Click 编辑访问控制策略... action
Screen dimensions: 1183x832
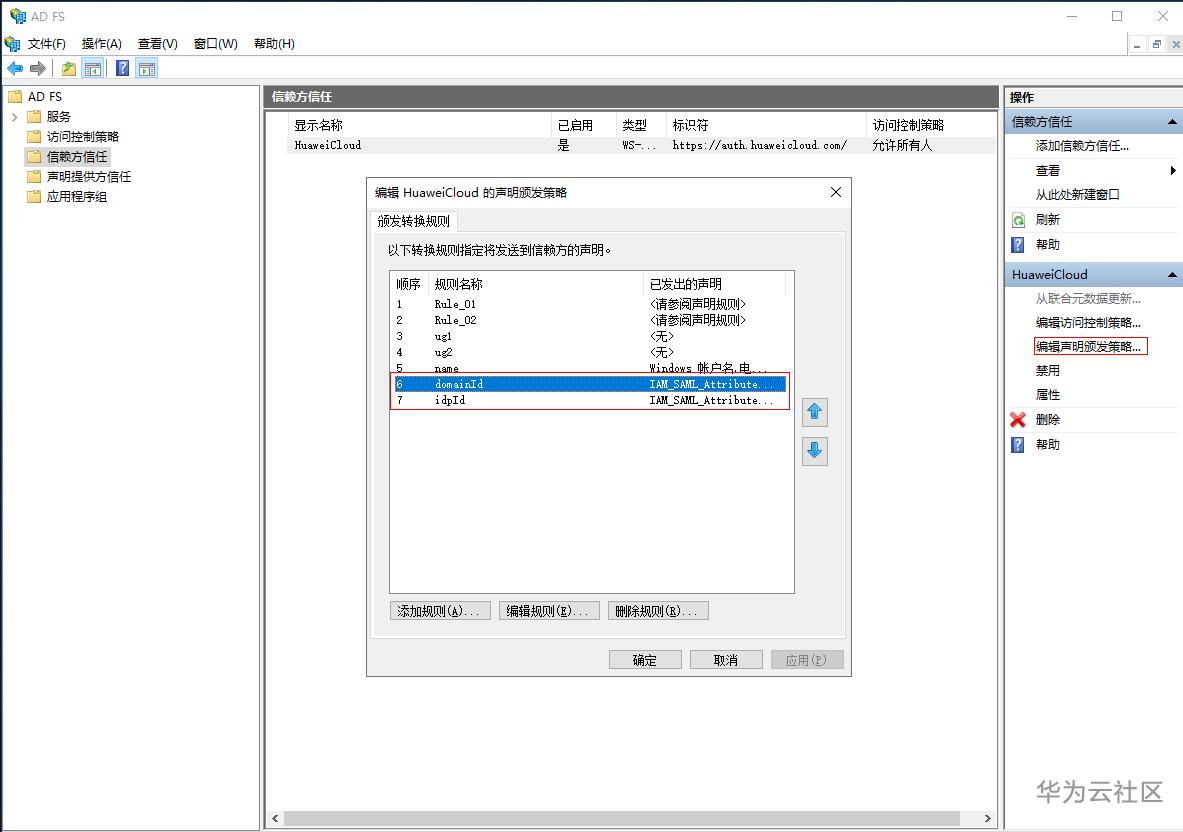coord(1088,322)
